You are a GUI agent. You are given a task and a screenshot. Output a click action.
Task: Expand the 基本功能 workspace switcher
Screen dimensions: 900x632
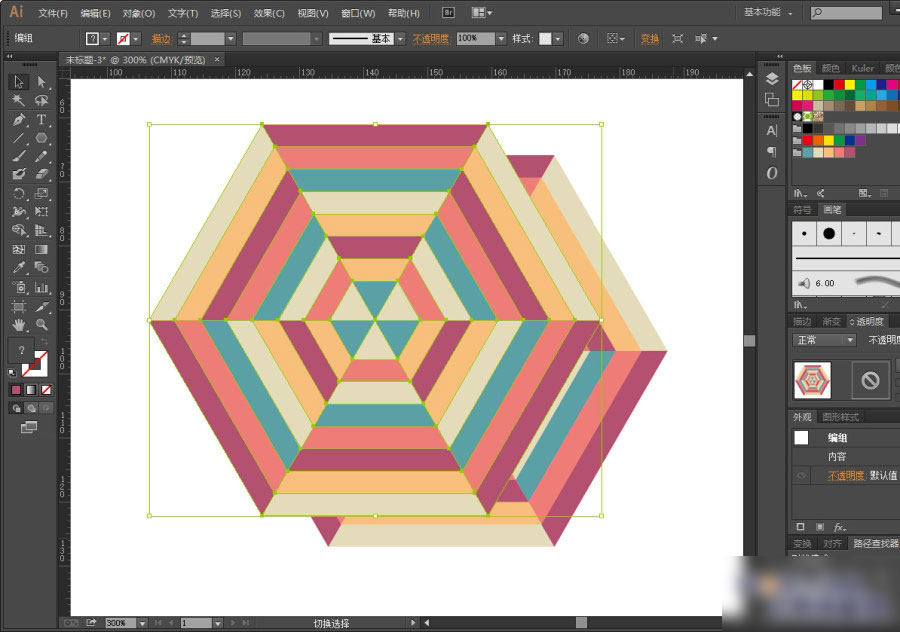point(769,12)
